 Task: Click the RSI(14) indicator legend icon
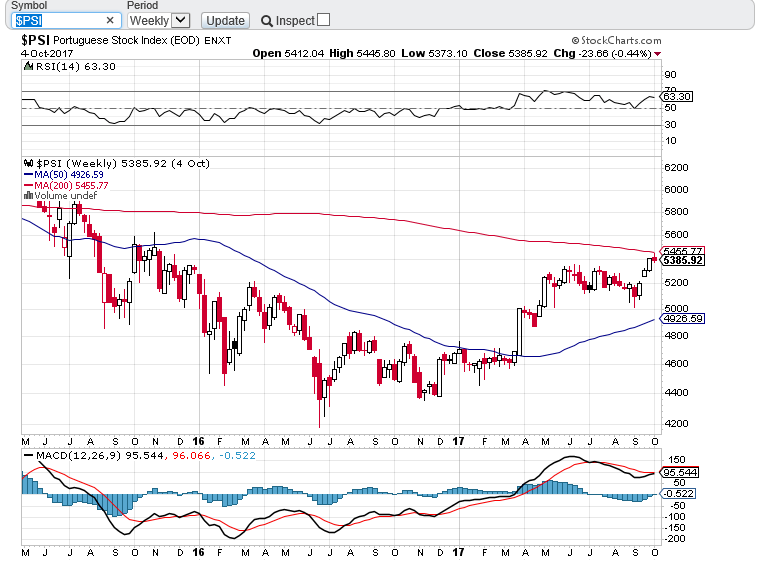[28, 66]
